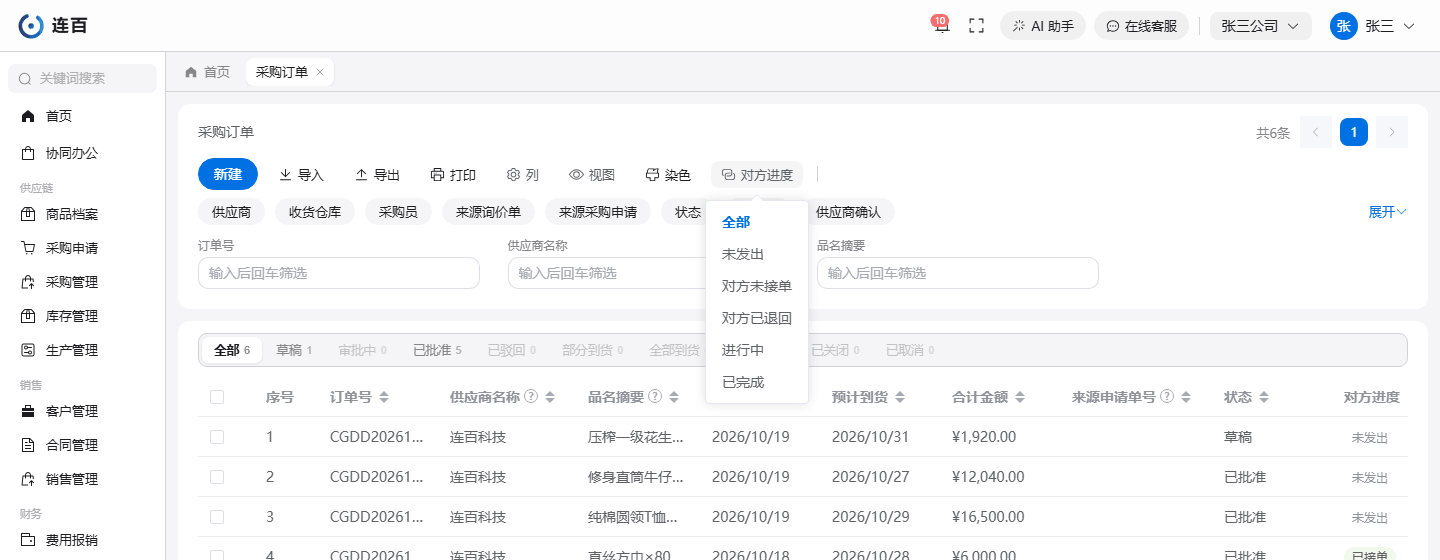1440x560 pixels.
Task: Click the 连百 logo
Action: (x=53, y=26)
